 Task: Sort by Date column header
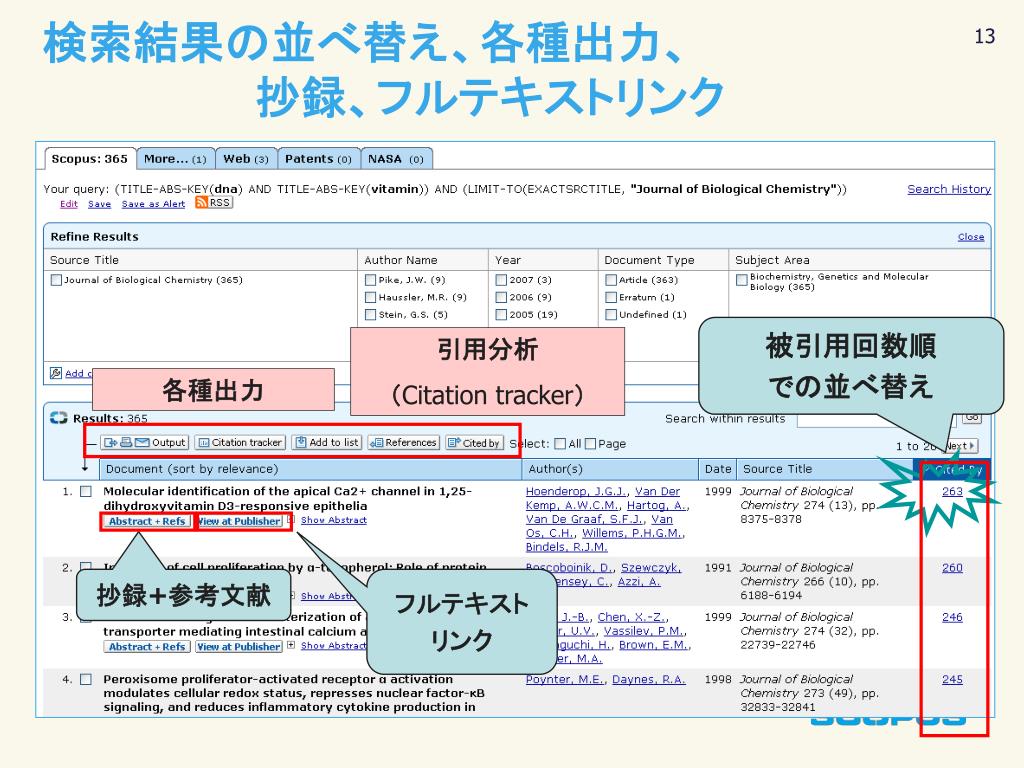tap(718, 469)
